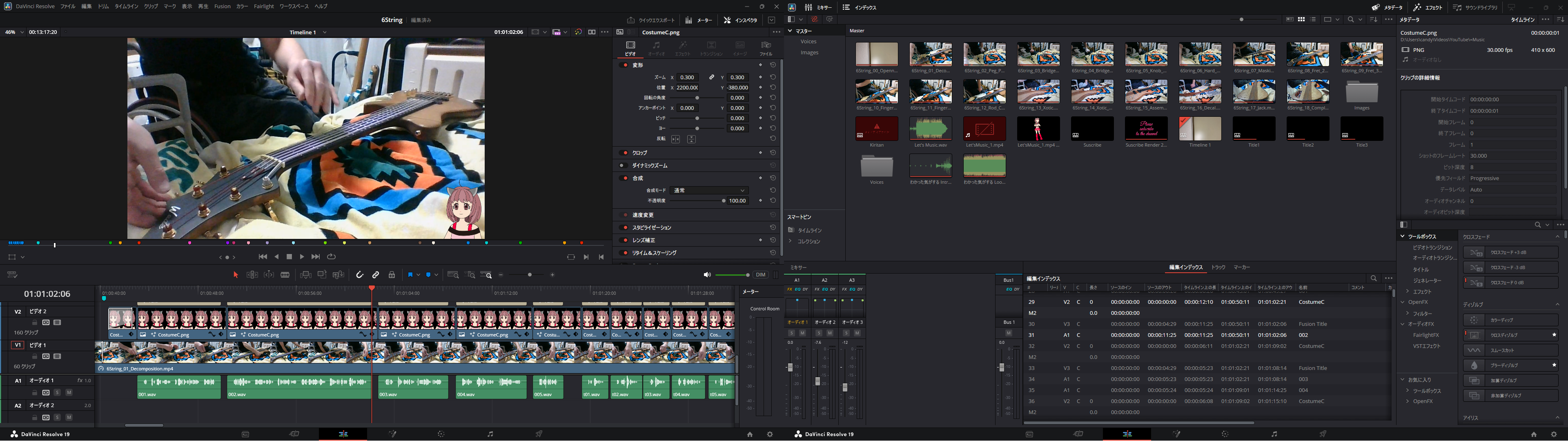
Task: Open the 合成モード dropdown
Action: tap(708, 190)
